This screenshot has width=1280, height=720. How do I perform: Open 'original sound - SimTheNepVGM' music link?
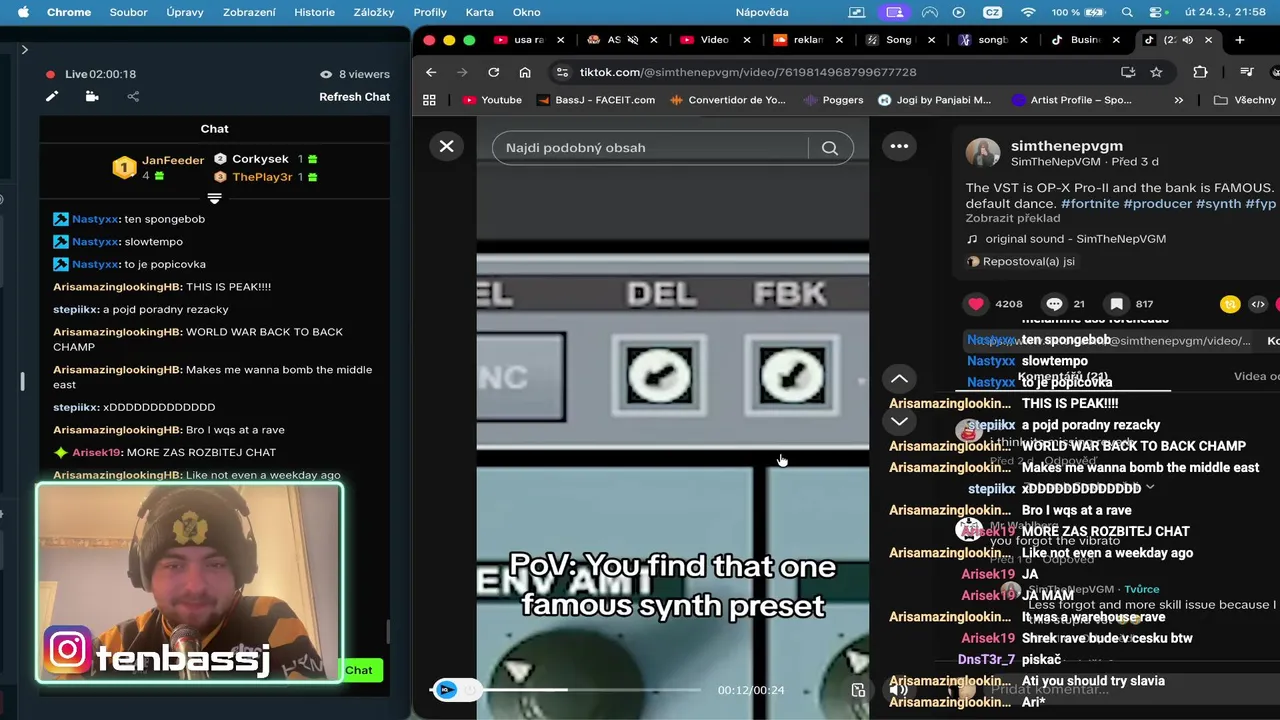[x=1075, y=239]
